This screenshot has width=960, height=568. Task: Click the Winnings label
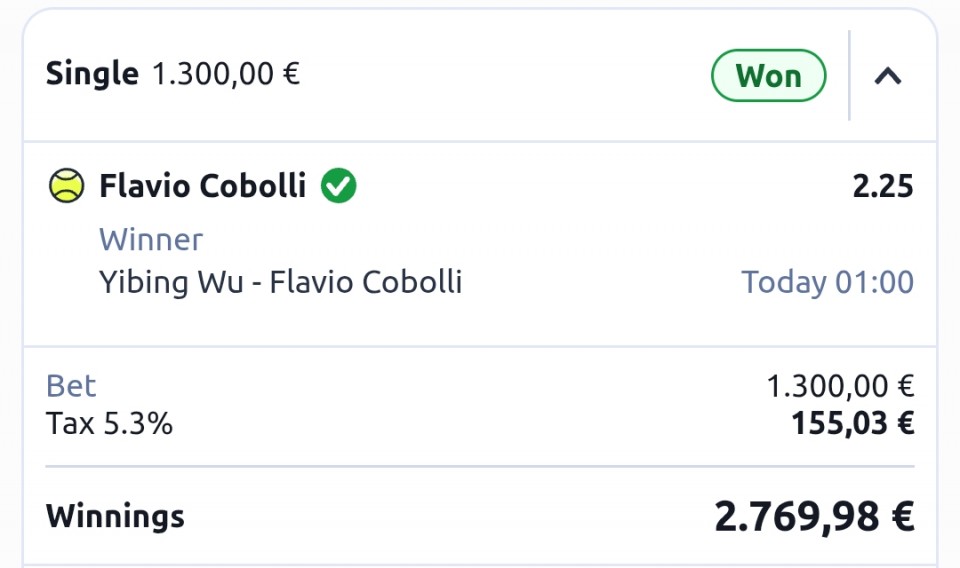click(115, 516)
